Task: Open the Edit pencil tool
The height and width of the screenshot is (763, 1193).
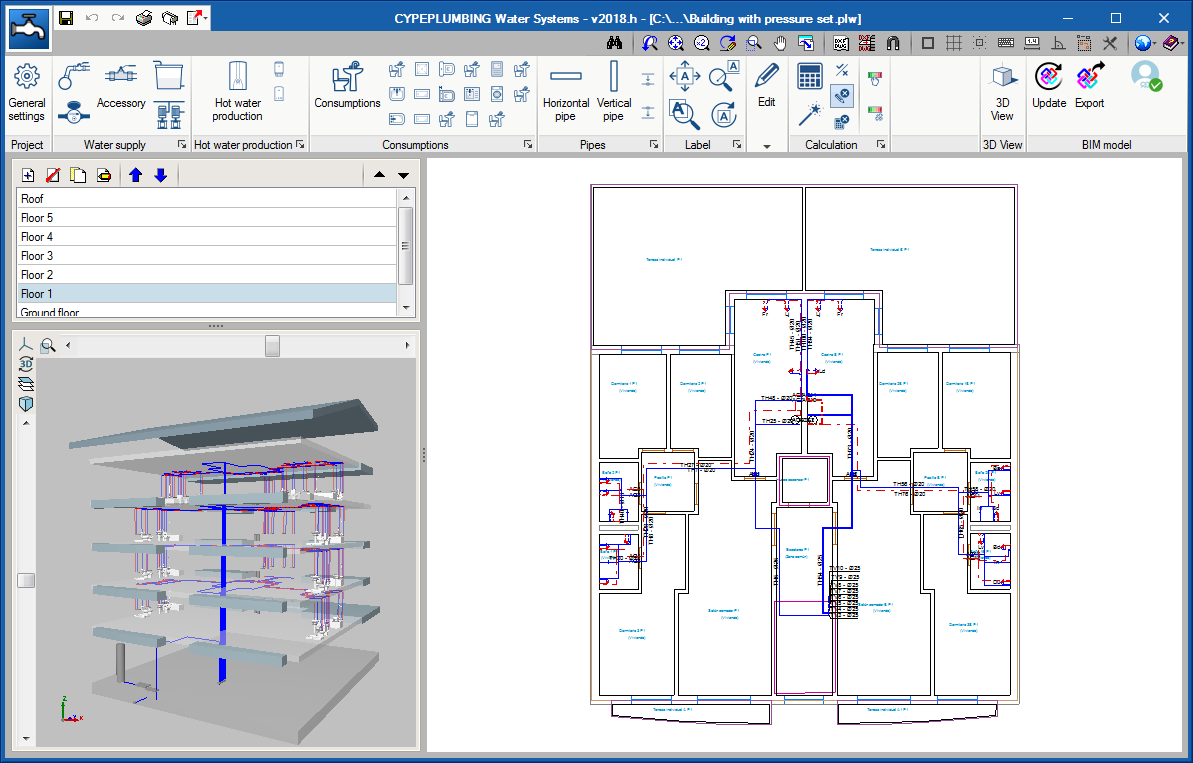Action: point(766,85)
